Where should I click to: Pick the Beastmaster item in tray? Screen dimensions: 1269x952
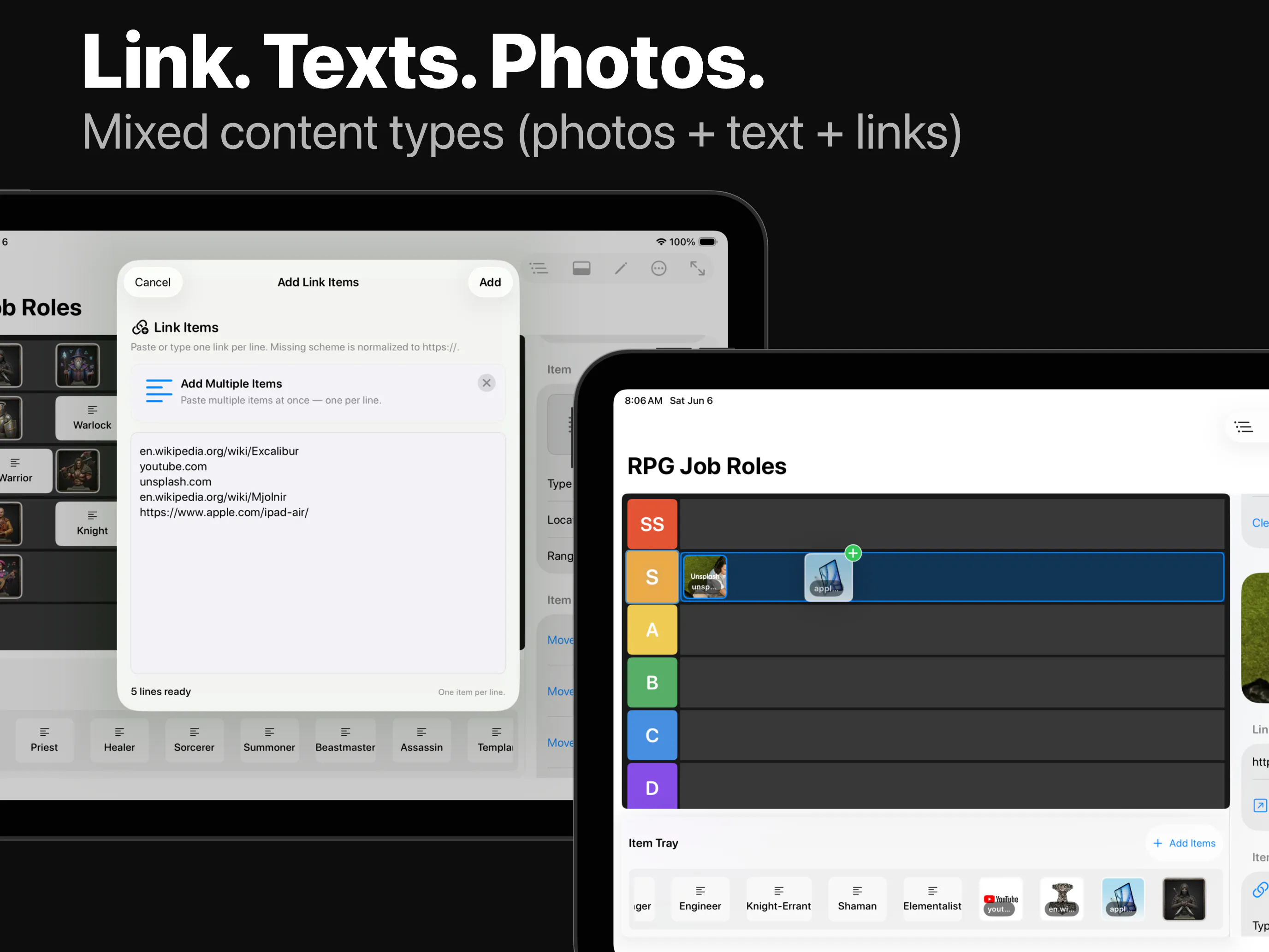point(345,740)
